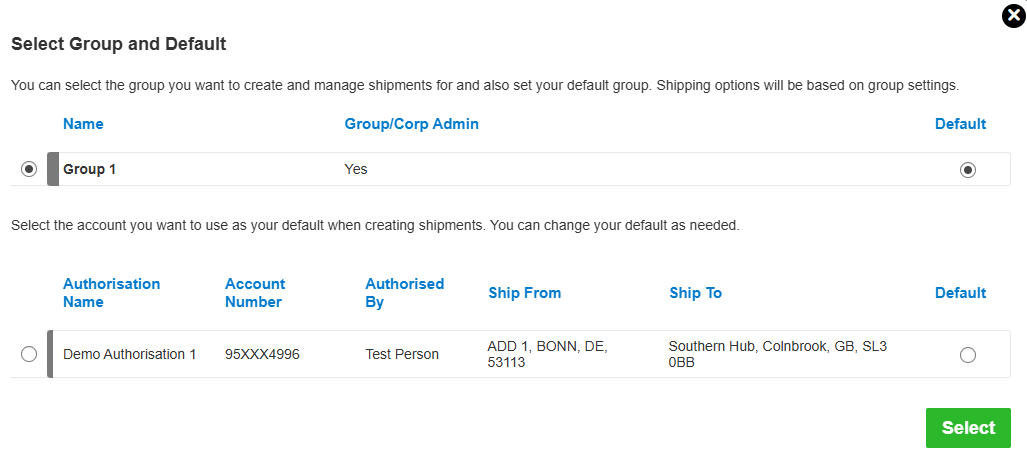Click the Group 1 name text
This screenshot has height=452, width=1027.
pyautogui.click(x=90, y=169)
